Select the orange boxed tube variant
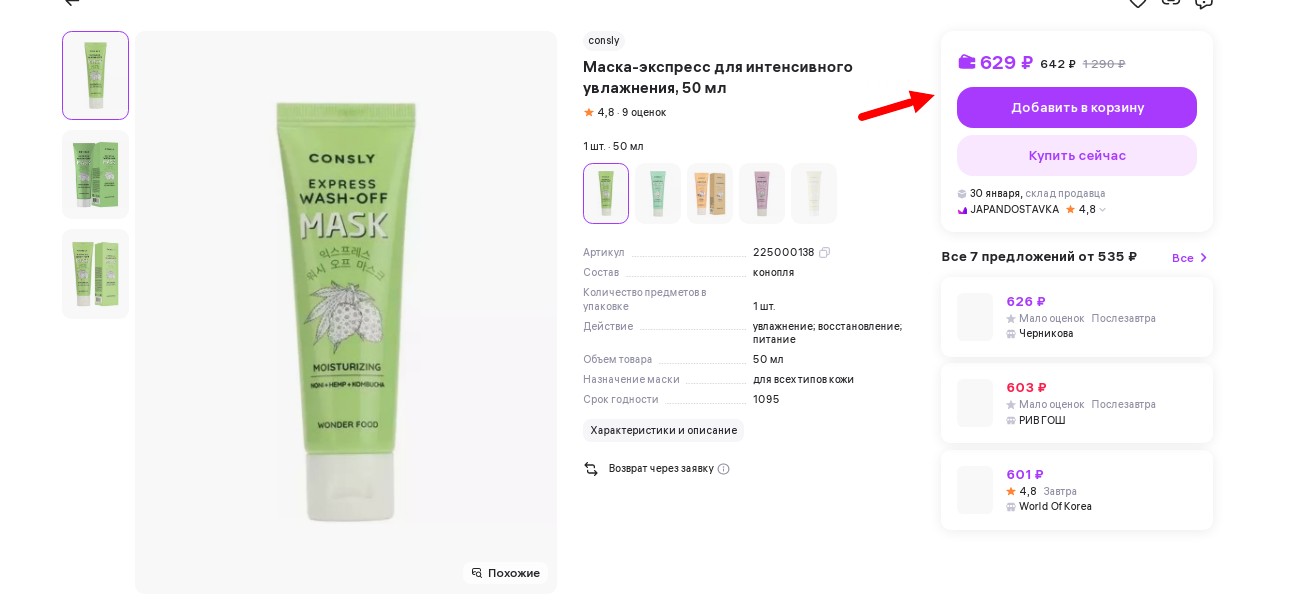Viewport: 1289px width, 605px height. click(x=710, y=193)
